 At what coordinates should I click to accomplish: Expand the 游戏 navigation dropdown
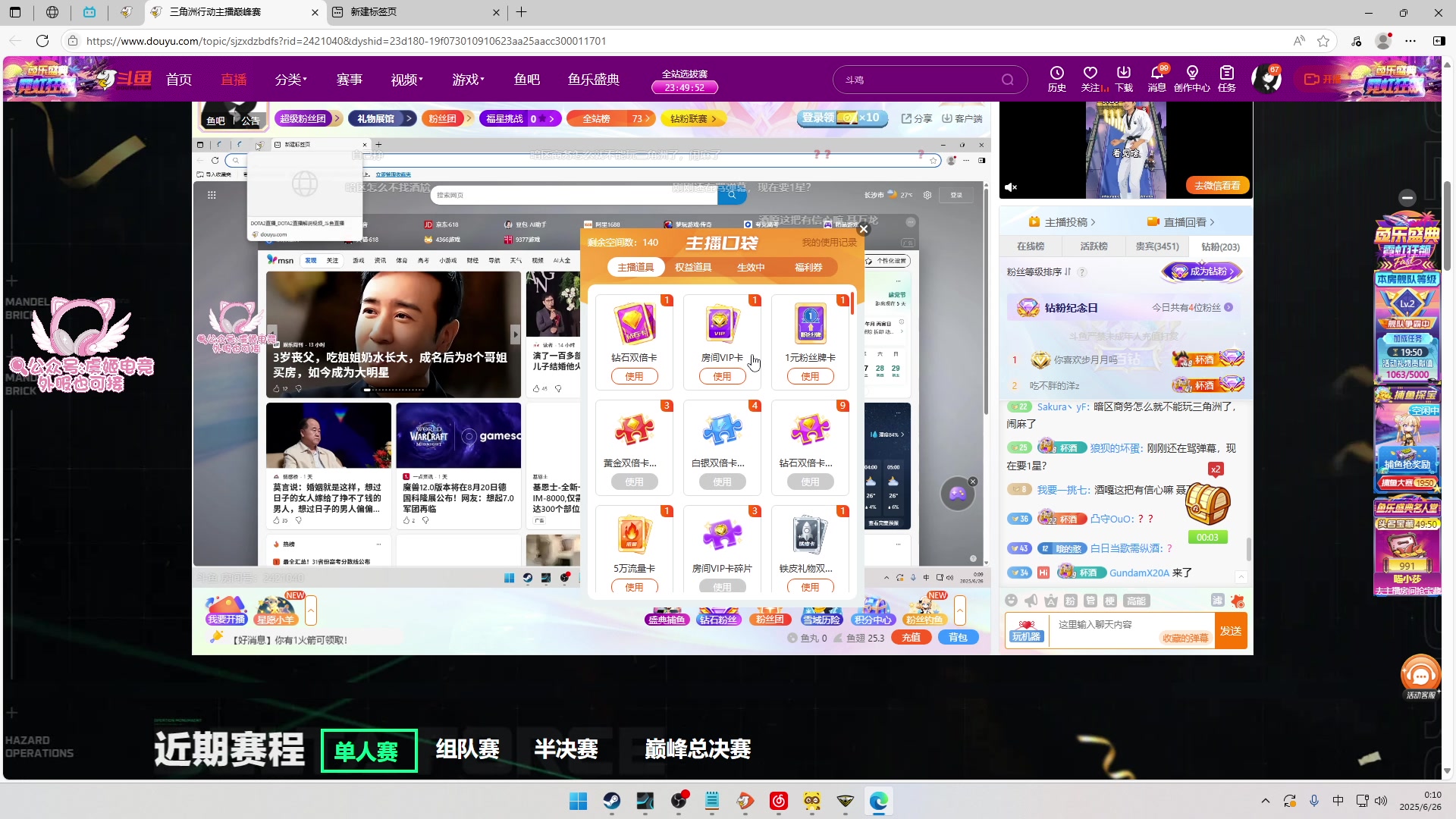468,80
